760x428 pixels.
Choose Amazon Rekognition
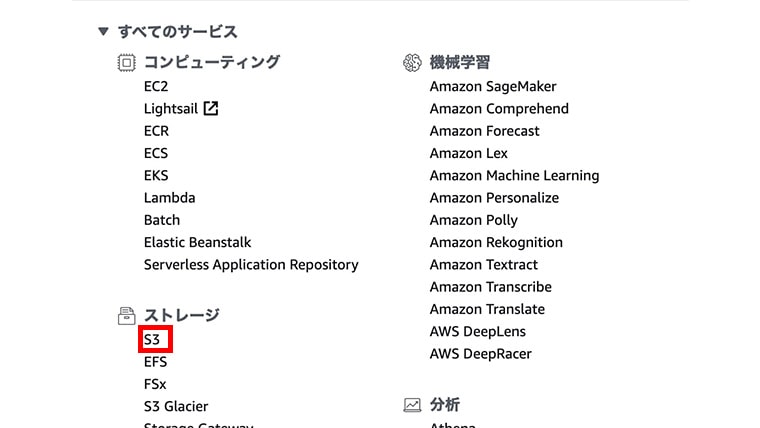(496, 242)
